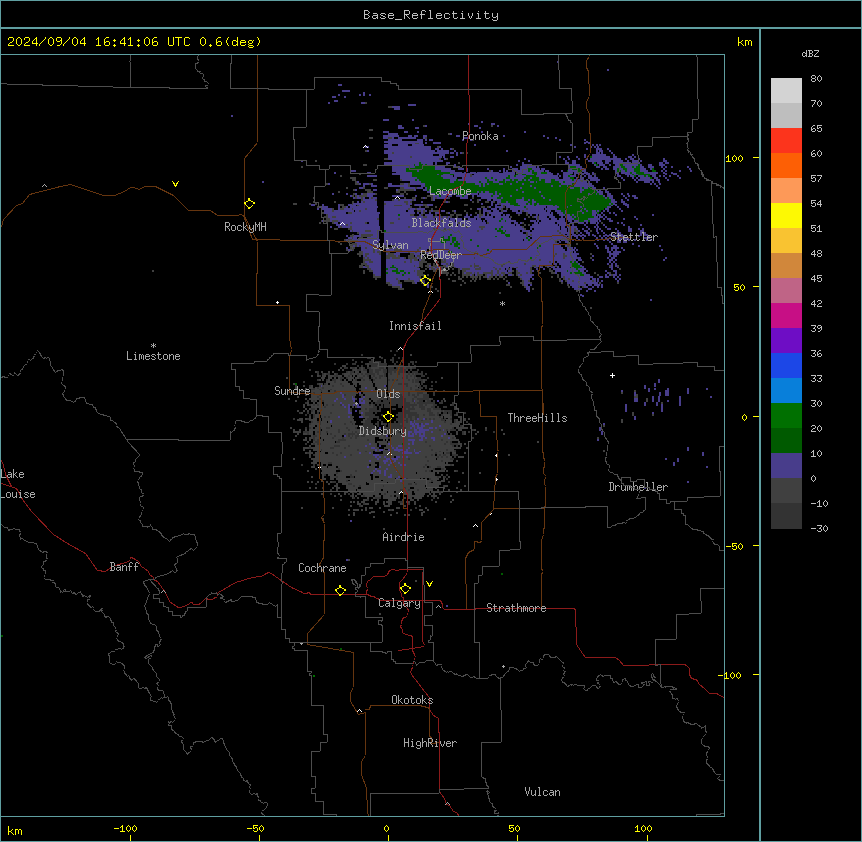Click the Blackfalds city label

tap(441, 223)
